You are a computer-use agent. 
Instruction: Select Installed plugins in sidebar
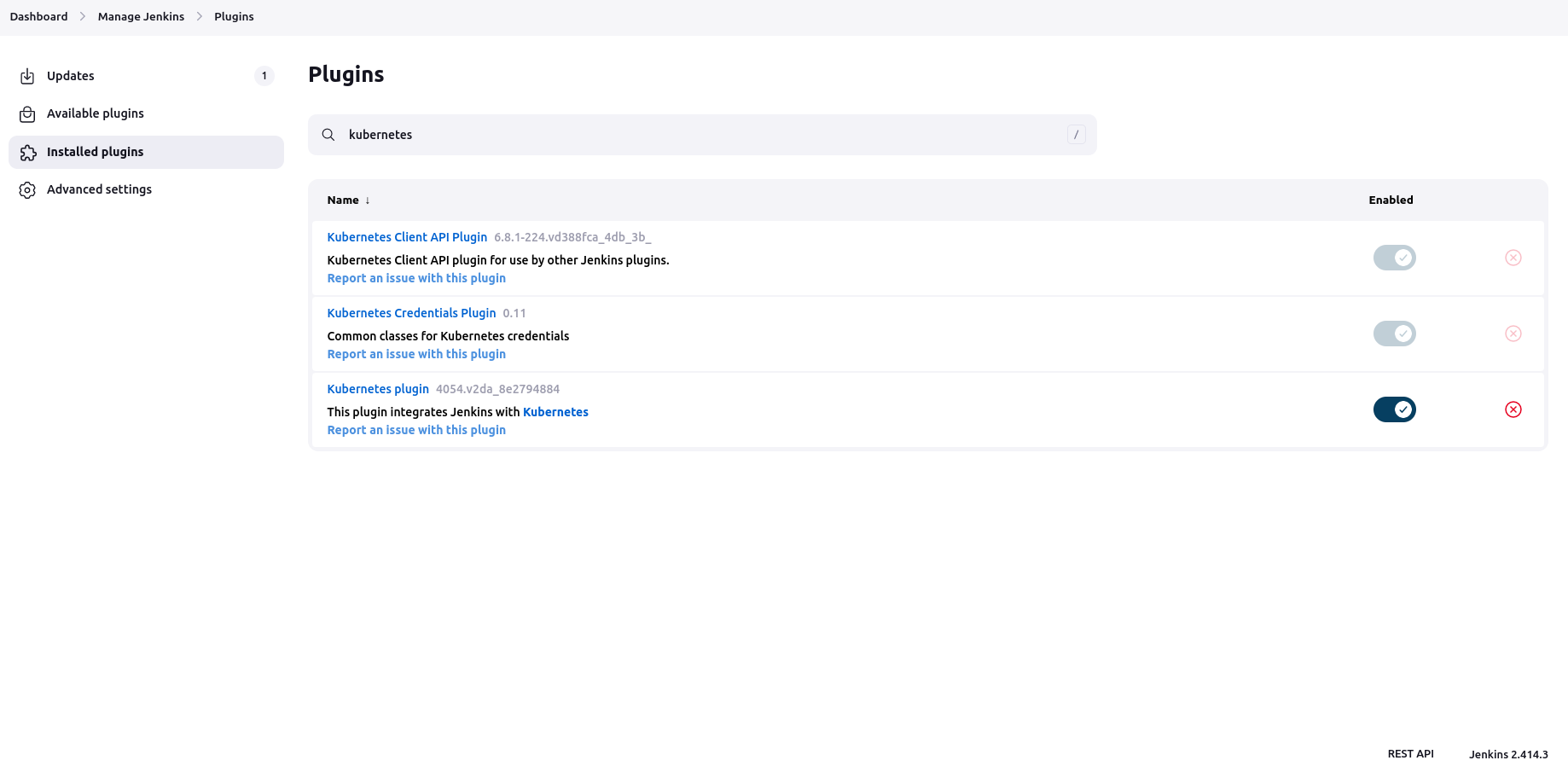point(146,152)
